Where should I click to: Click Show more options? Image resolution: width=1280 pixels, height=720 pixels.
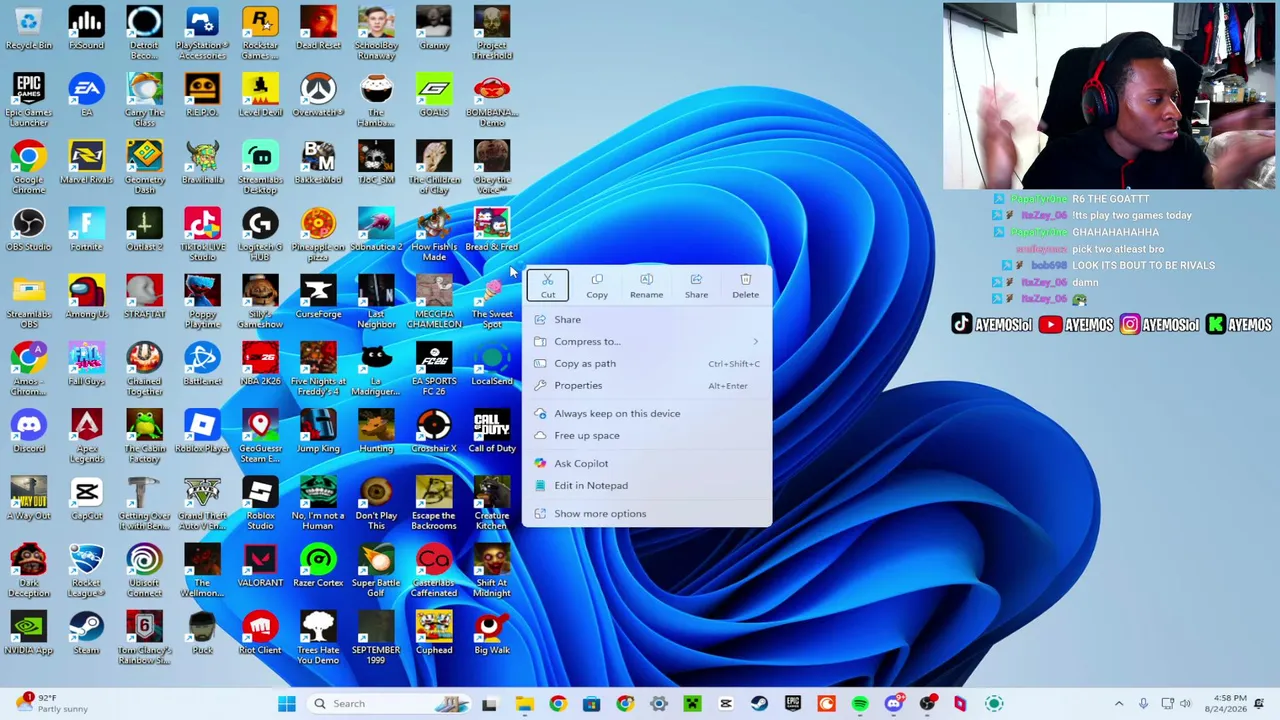648,513
